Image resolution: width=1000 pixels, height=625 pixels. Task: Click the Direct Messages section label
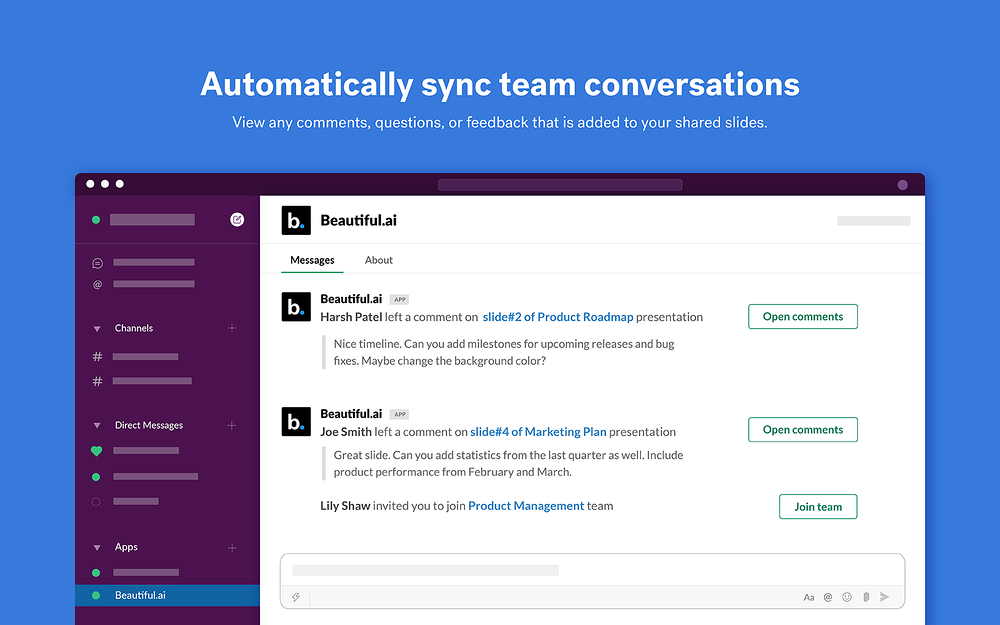point(149,425)
